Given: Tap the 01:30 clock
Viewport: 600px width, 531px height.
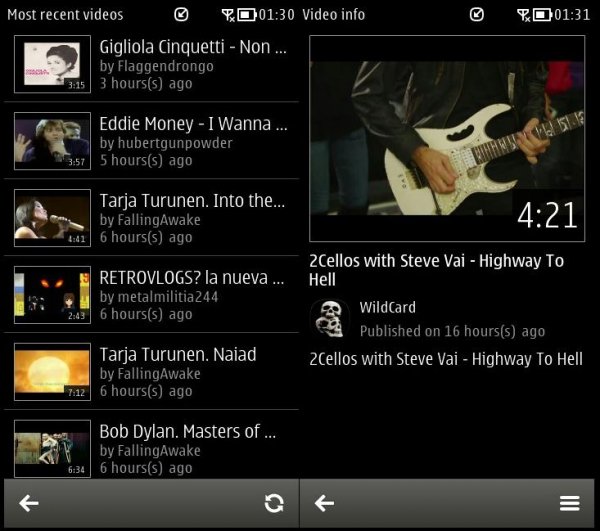Looking at the screenshot, I should (277, 15).
